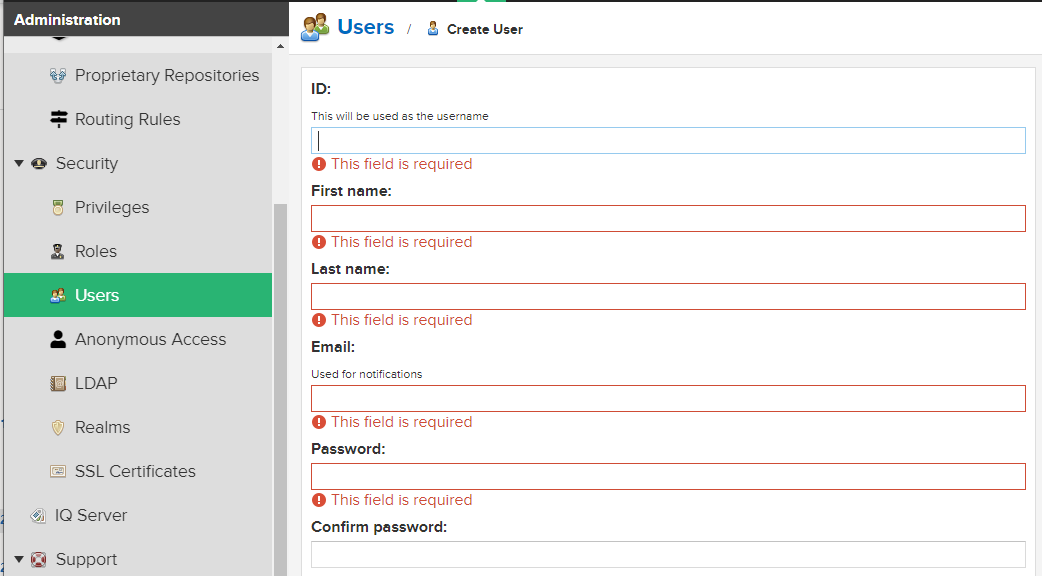This screenshot has width=1042, height=576.
Task: Select the highlighted Users item
Action: pos(138,295)
